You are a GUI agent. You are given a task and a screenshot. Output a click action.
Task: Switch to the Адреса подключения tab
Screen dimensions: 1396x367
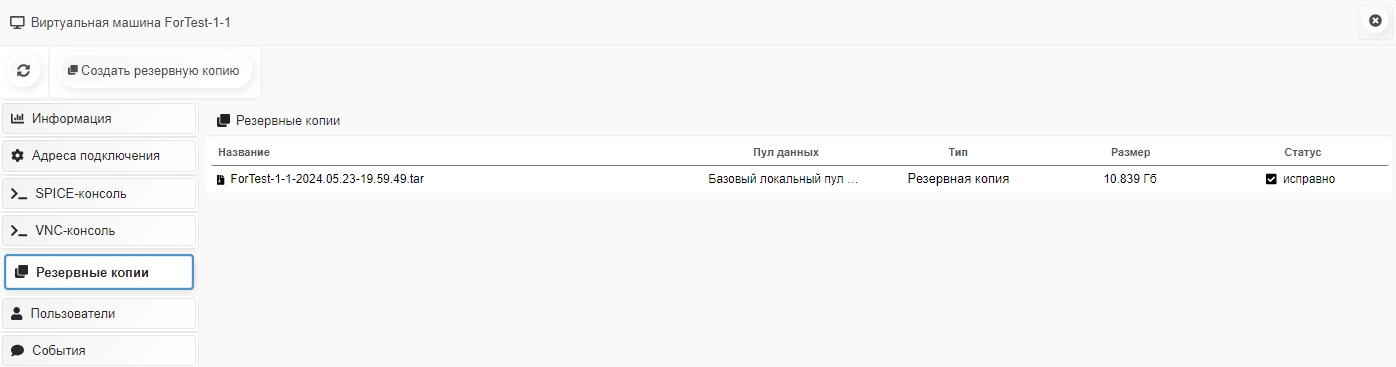[x=99, y=156]
